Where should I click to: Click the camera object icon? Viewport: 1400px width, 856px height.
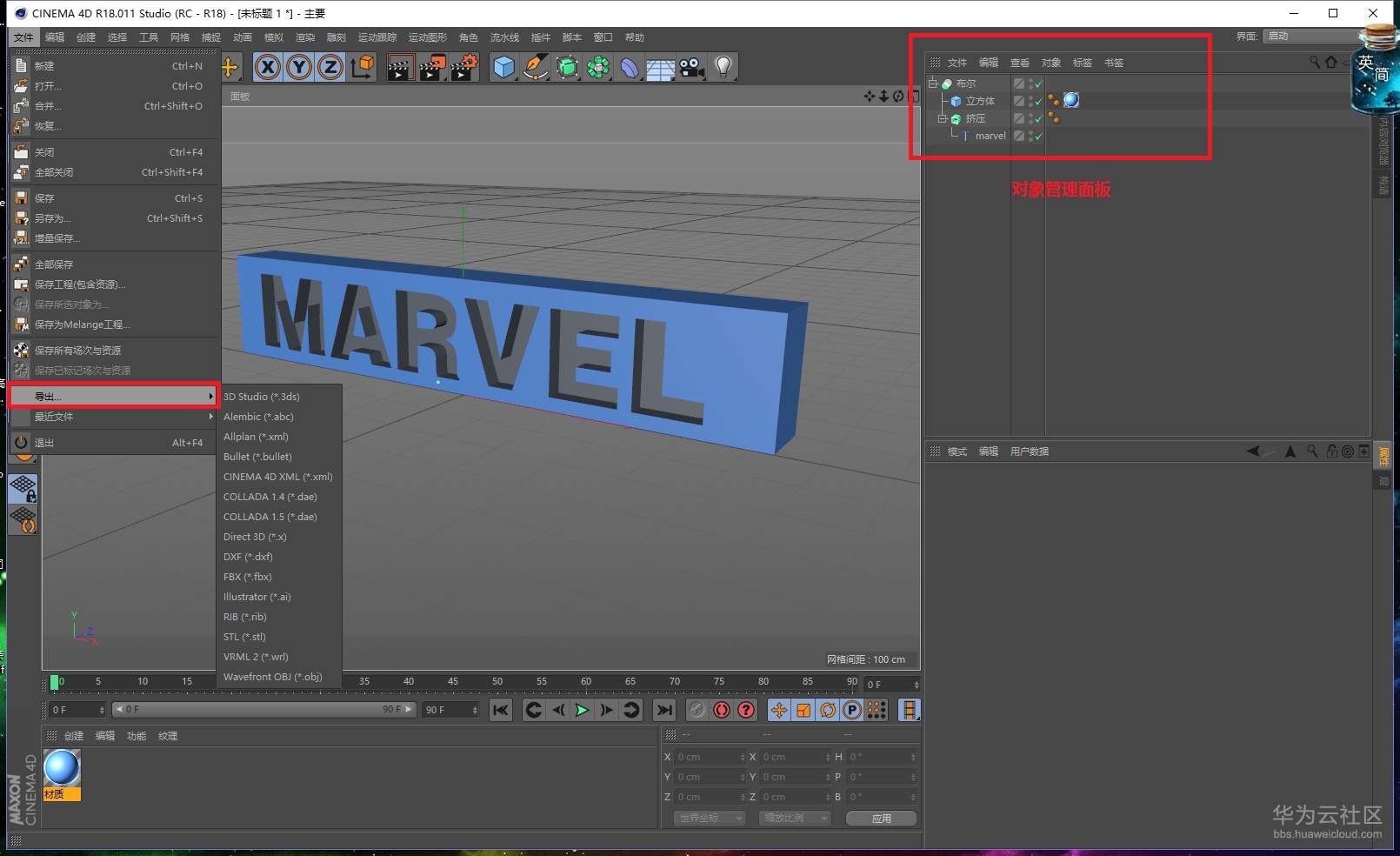(692, 67)
